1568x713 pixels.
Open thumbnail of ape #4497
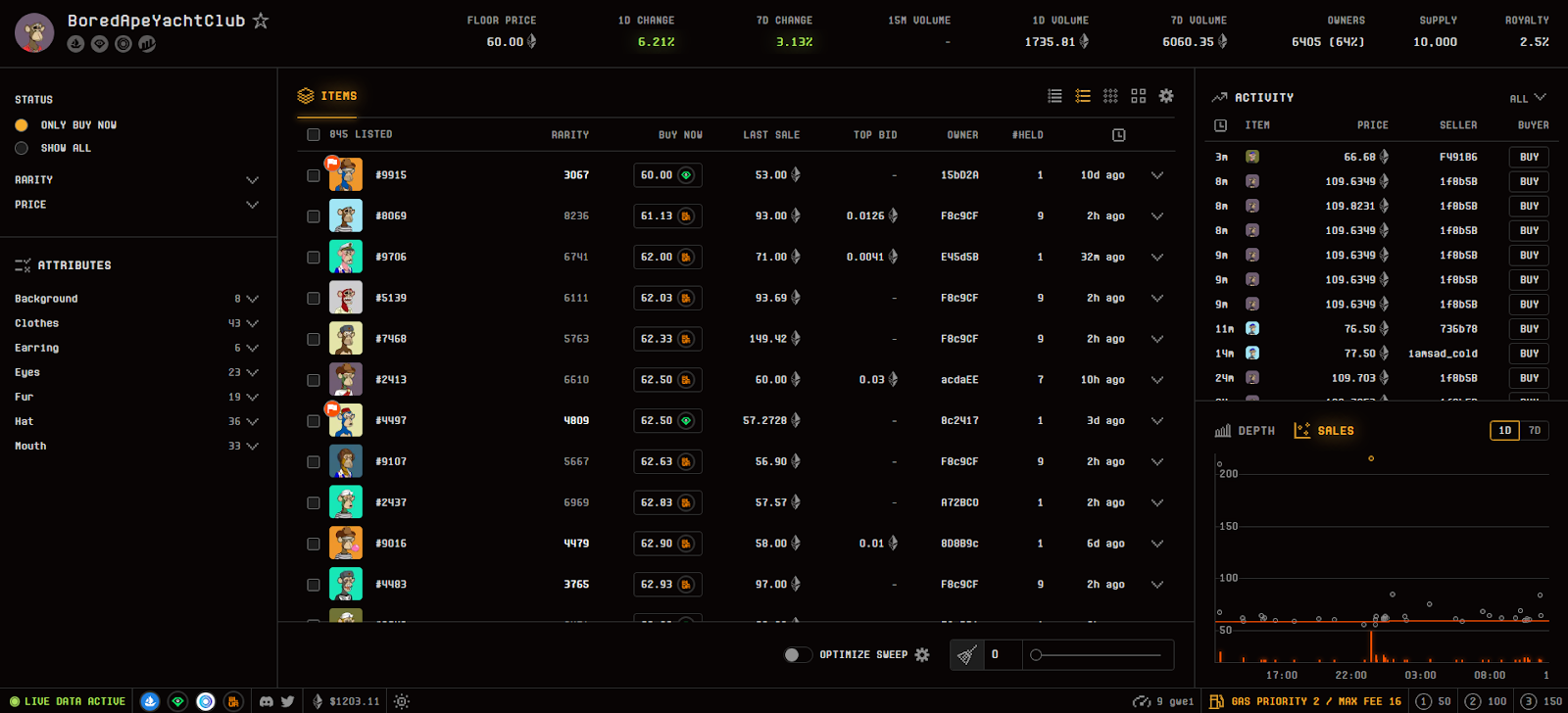pos(345,420)
